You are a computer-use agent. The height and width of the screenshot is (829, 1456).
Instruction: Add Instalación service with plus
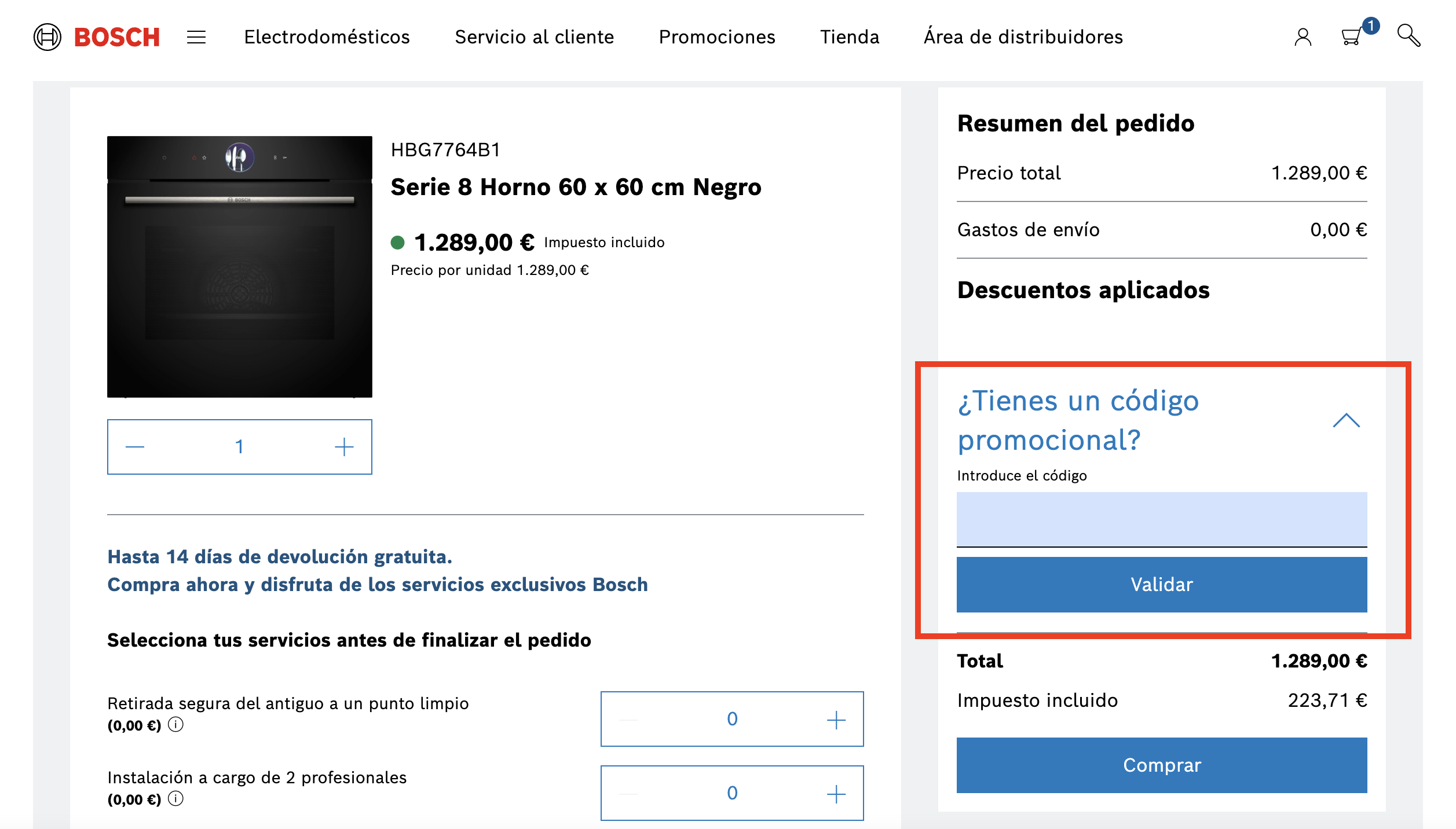tap(836, 794)
